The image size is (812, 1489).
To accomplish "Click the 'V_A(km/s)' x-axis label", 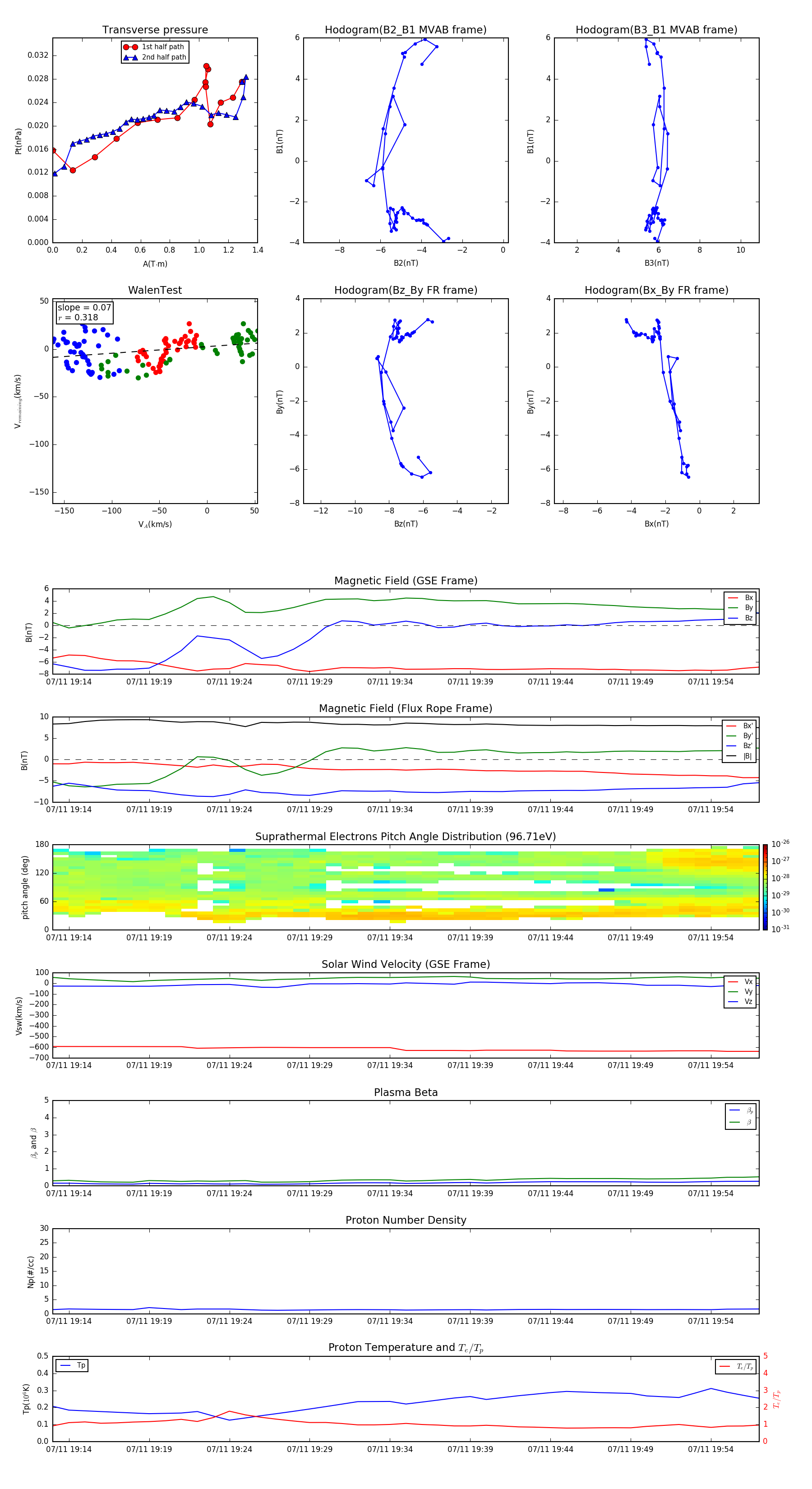I will (155, 525).
